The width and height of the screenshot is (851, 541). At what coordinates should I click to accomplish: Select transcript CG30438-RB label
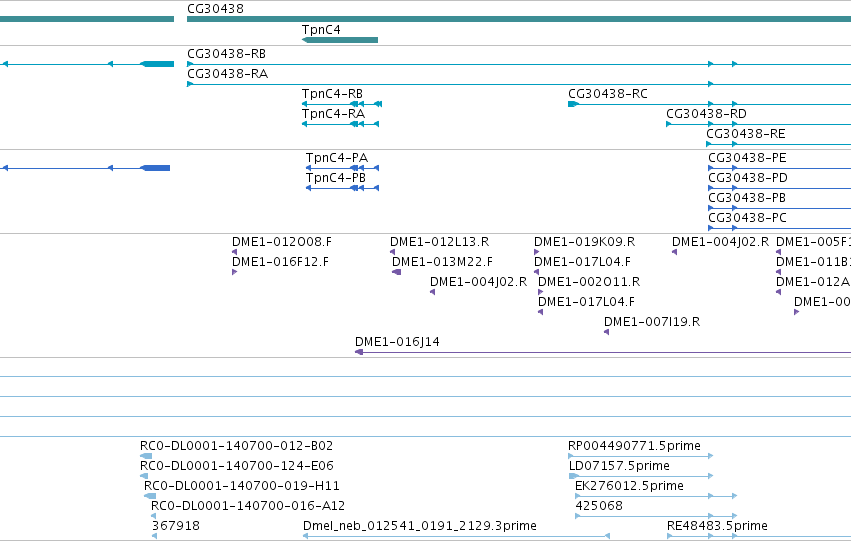pyautogui.click(x=226, y=54)
